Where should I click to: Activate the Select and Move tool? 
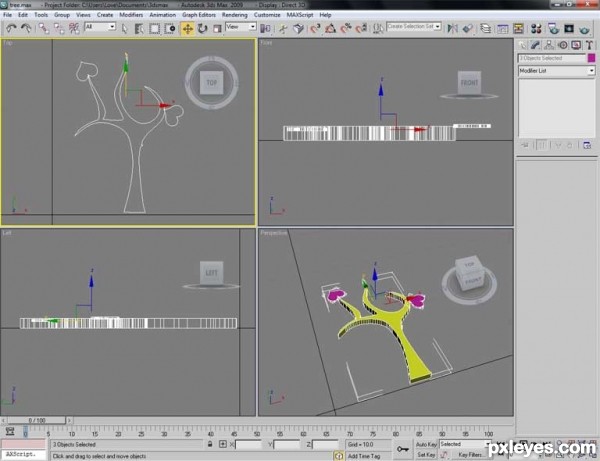pyautogui.click(x=188, y=29)
